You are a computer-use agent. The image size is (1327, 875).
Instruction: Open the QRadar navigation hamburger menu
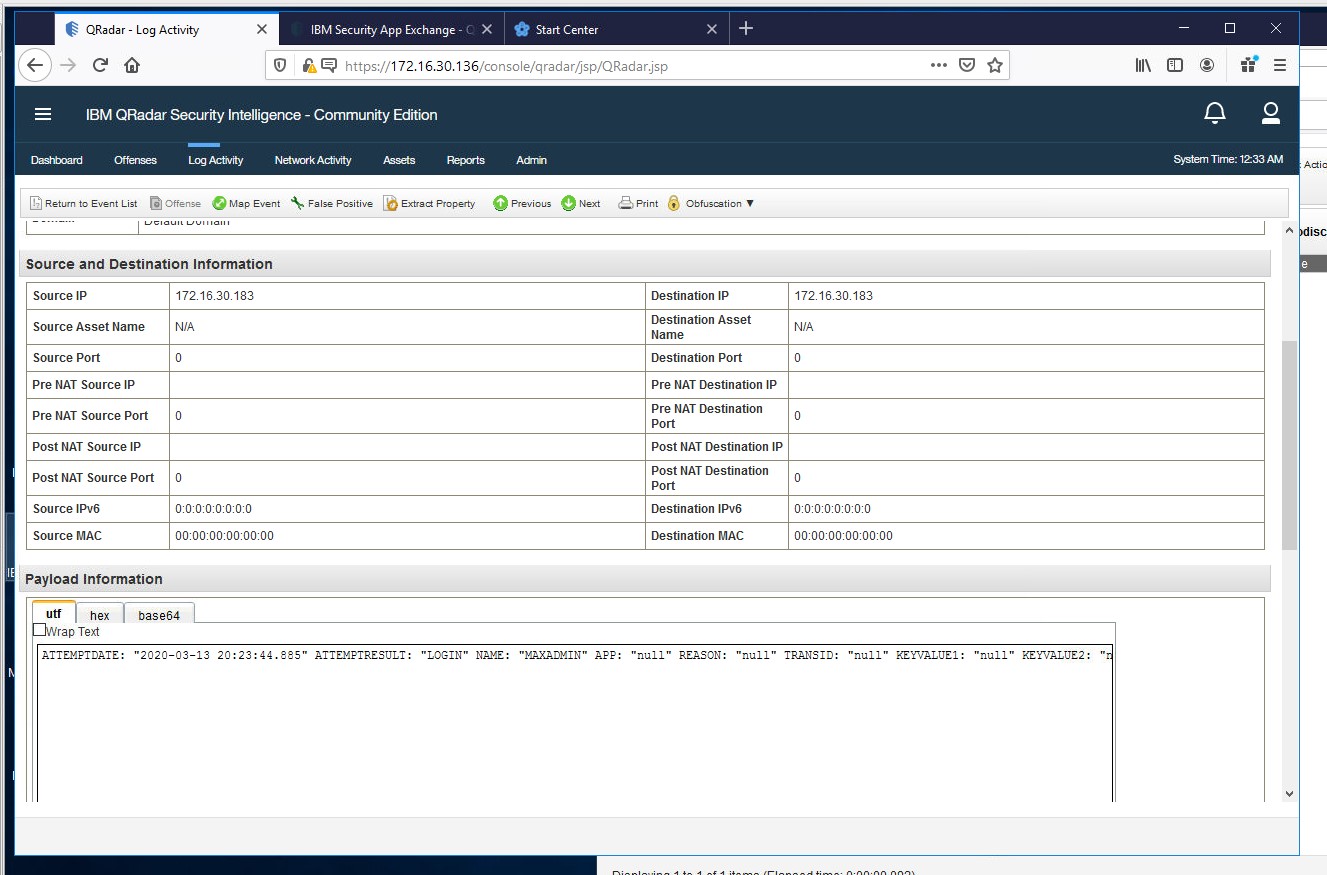pos(42,114)
